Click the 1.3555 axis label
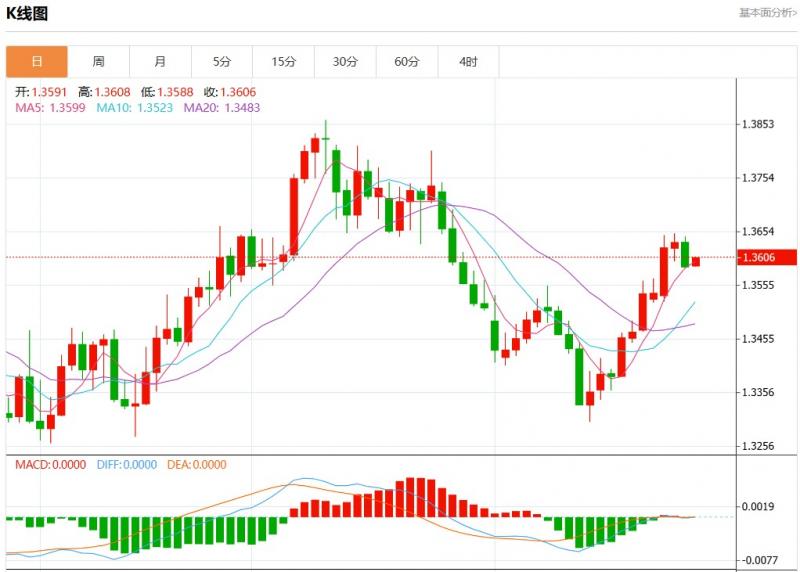 [x=758, y=285]
